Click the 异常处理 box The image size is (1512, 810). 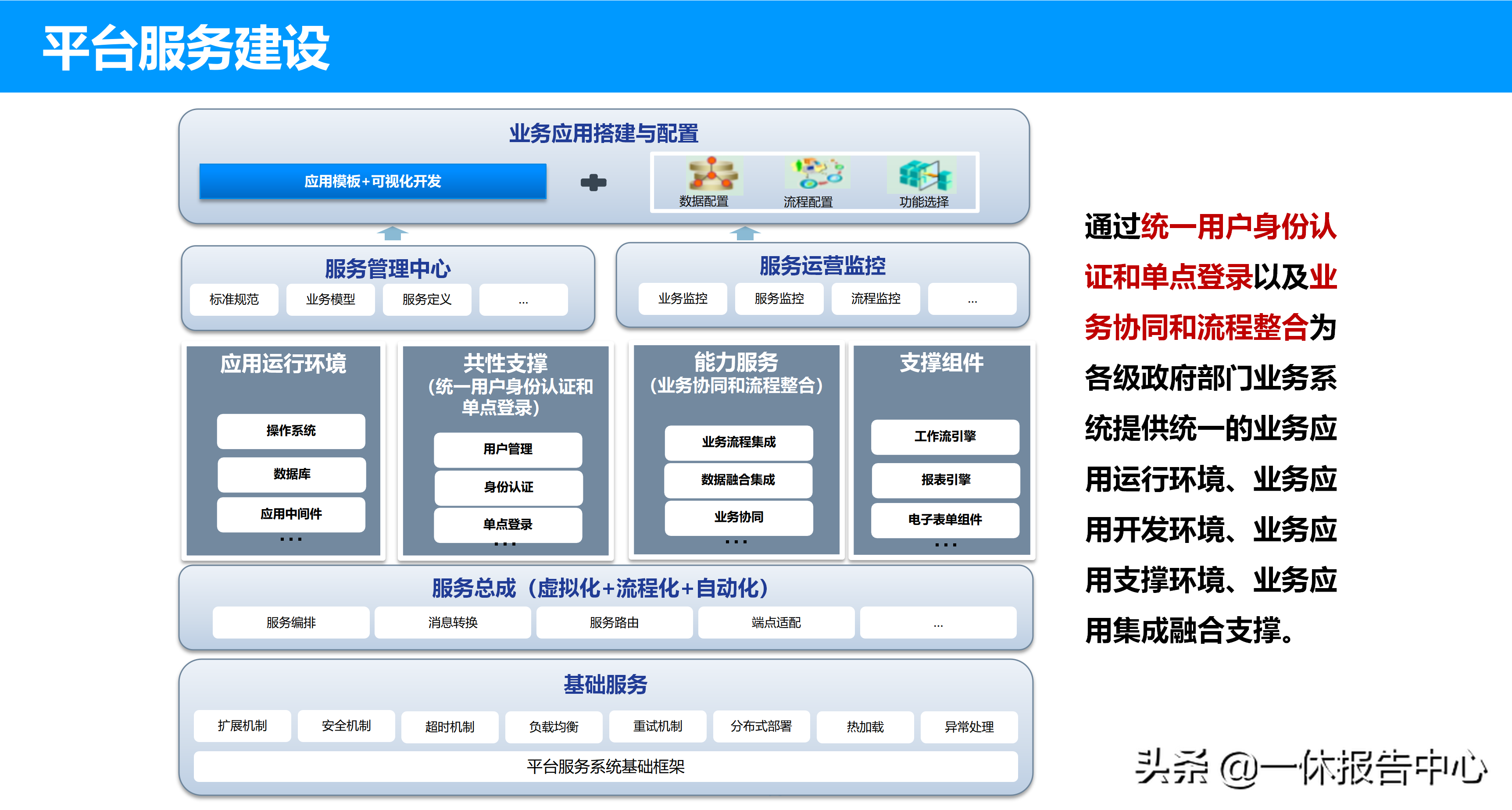(x=969, y=727)
